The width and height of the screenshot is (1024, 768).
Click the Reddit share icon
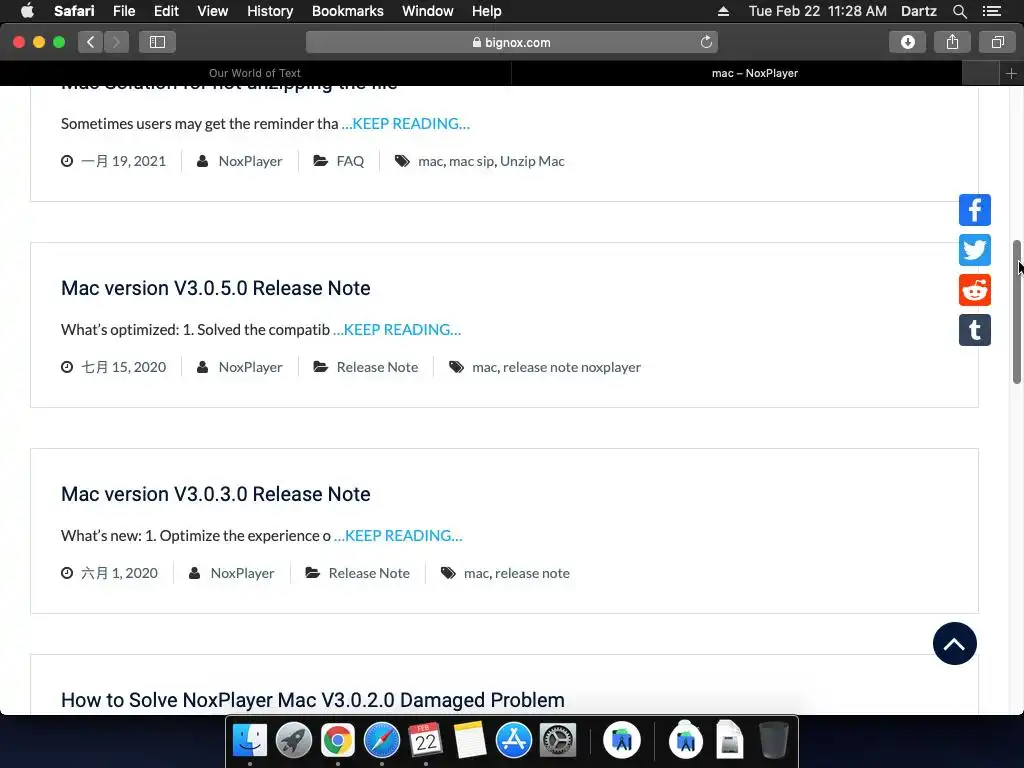(974, 290)
